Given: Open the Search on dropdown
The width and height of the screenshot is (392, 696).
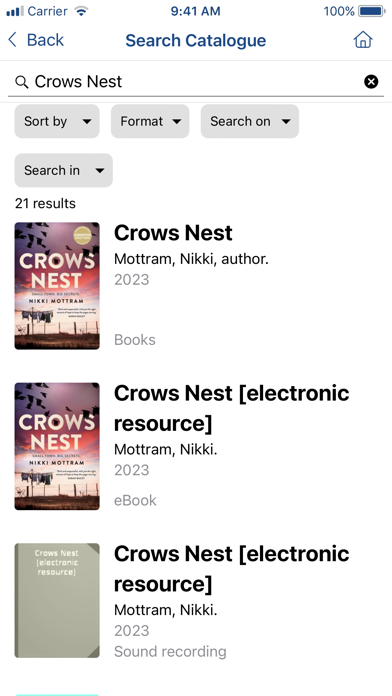Looking at the screenshot, I should pyautogui.click(x=249, y=121).
